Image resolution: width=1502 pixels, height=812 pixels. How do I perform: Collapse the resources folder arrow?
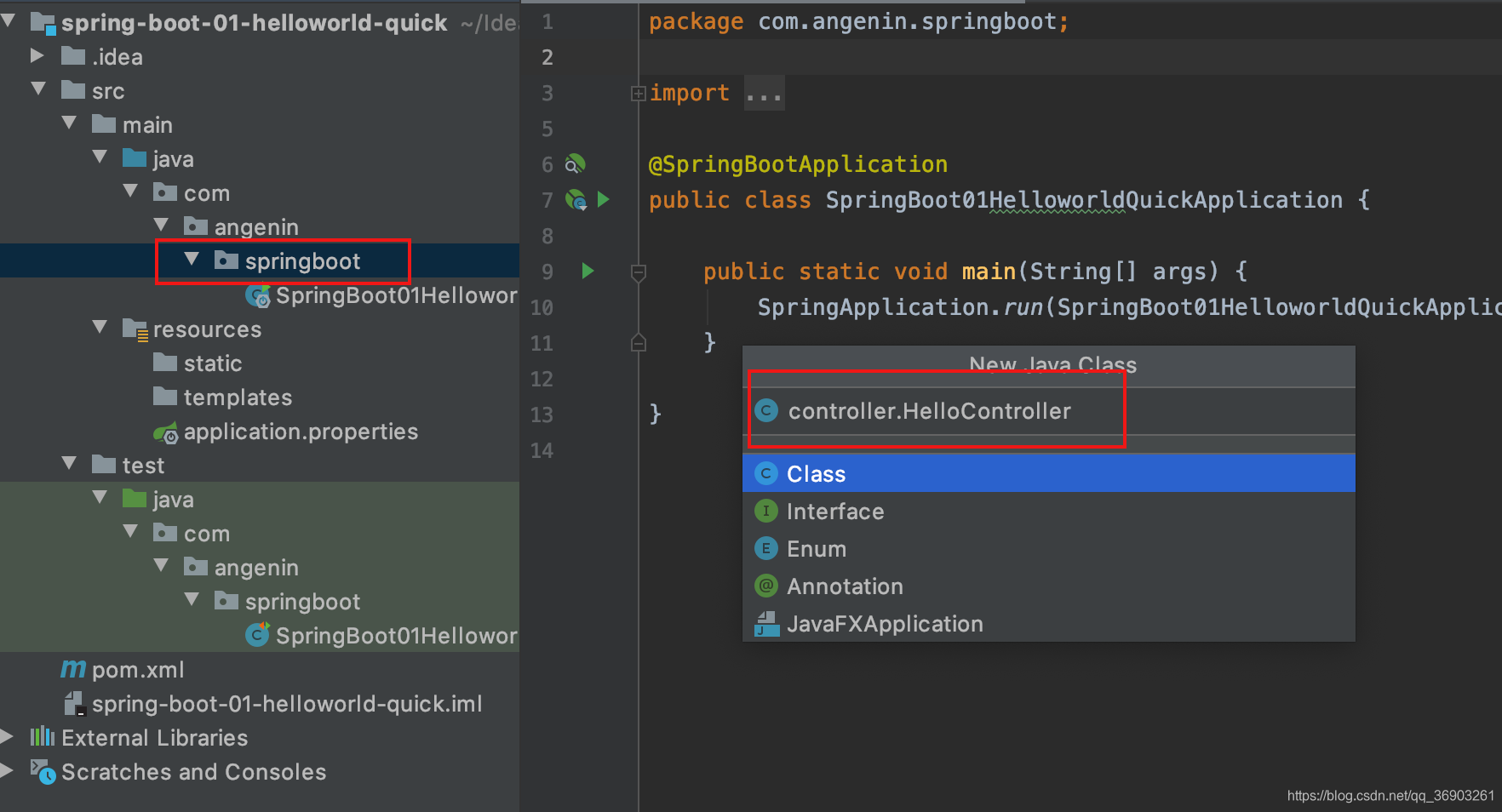100,327
